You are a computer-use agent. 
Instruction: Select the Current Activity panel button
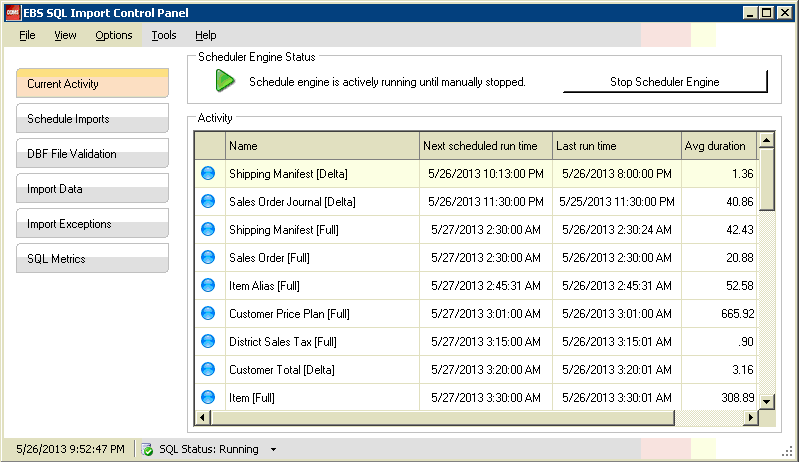click(92, 84)
